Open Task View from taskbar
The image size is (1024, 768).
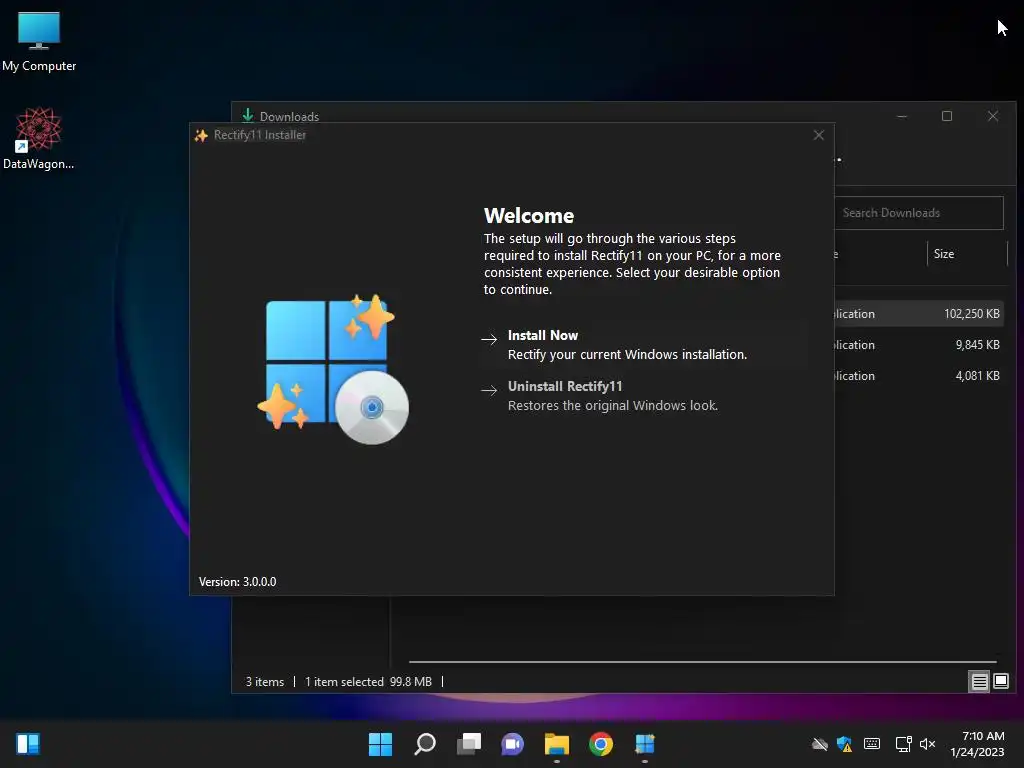469,744
